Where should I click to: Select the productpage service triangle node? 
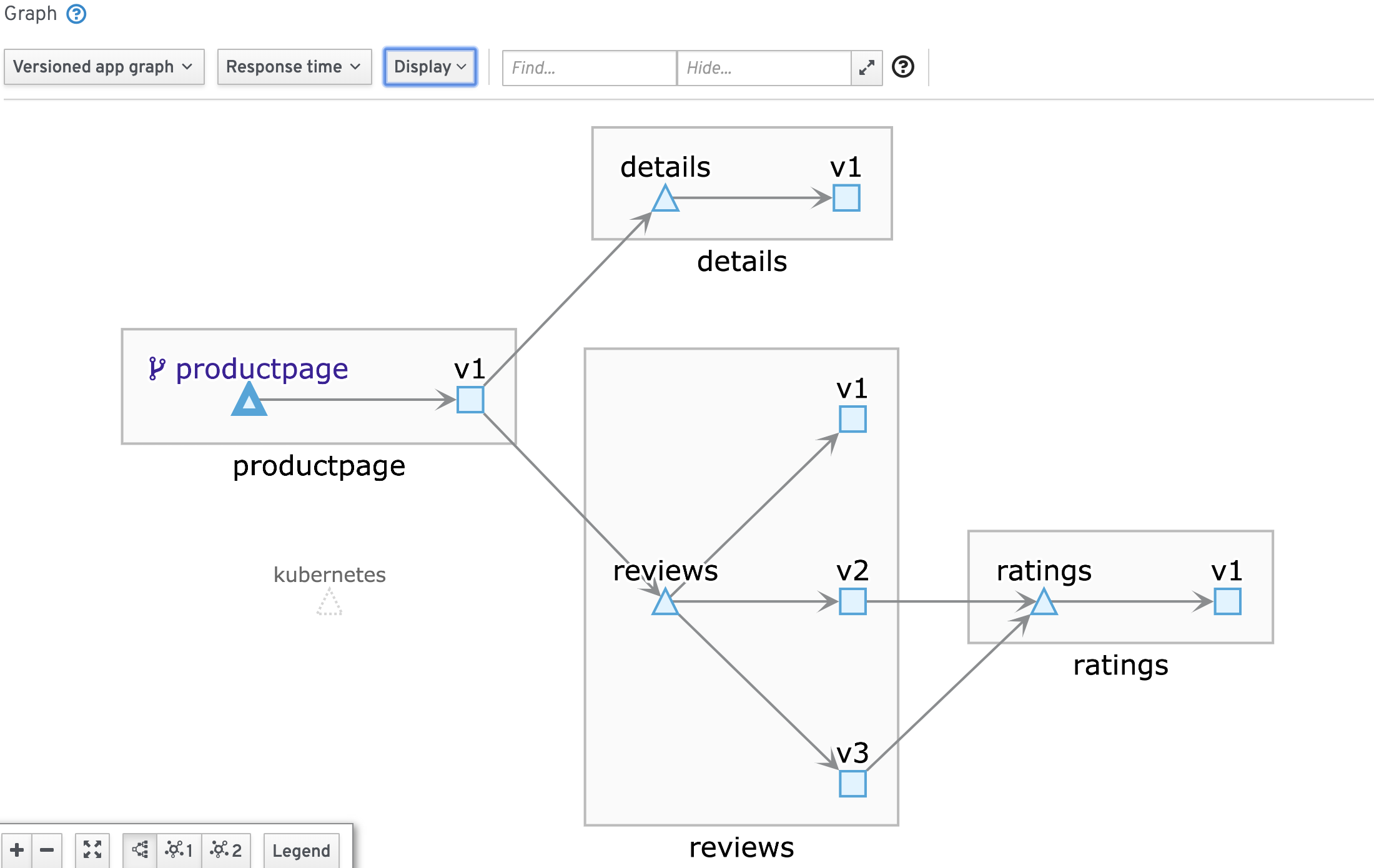click(249, 402)
